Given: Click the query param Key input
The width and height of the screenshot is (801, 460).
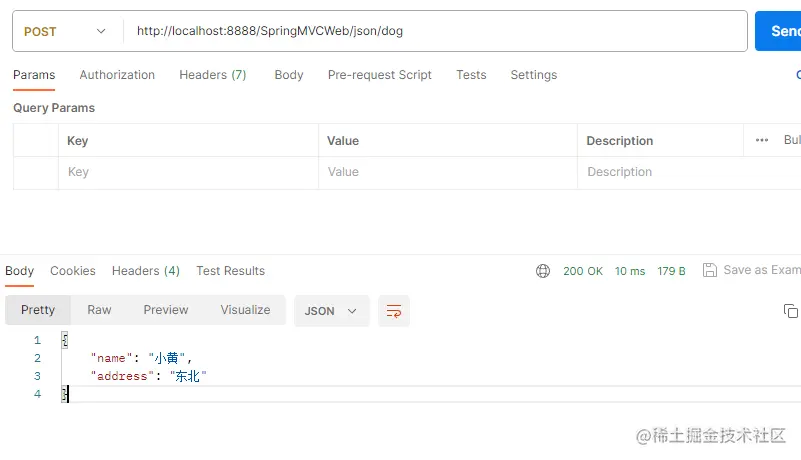Looking at the screenshot, I should 189,172.
